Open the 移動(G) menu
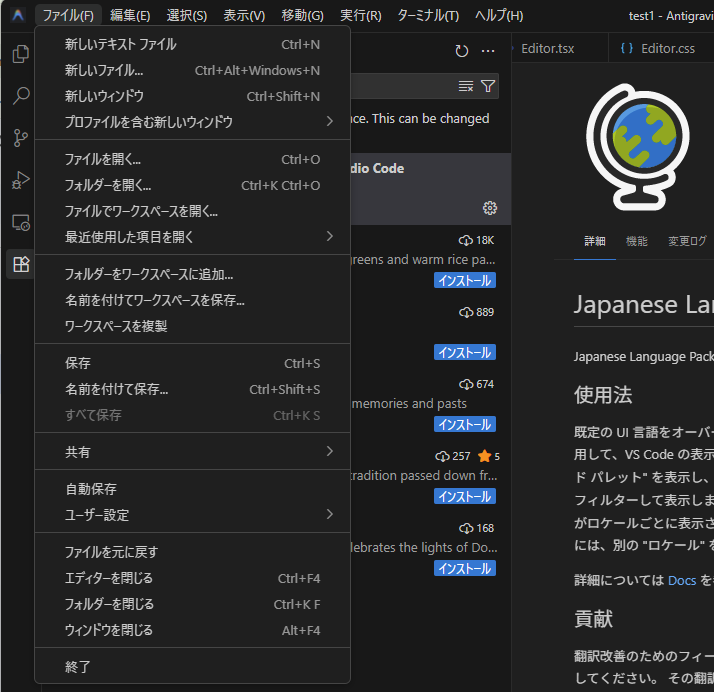714x692 pixels. 302,15
